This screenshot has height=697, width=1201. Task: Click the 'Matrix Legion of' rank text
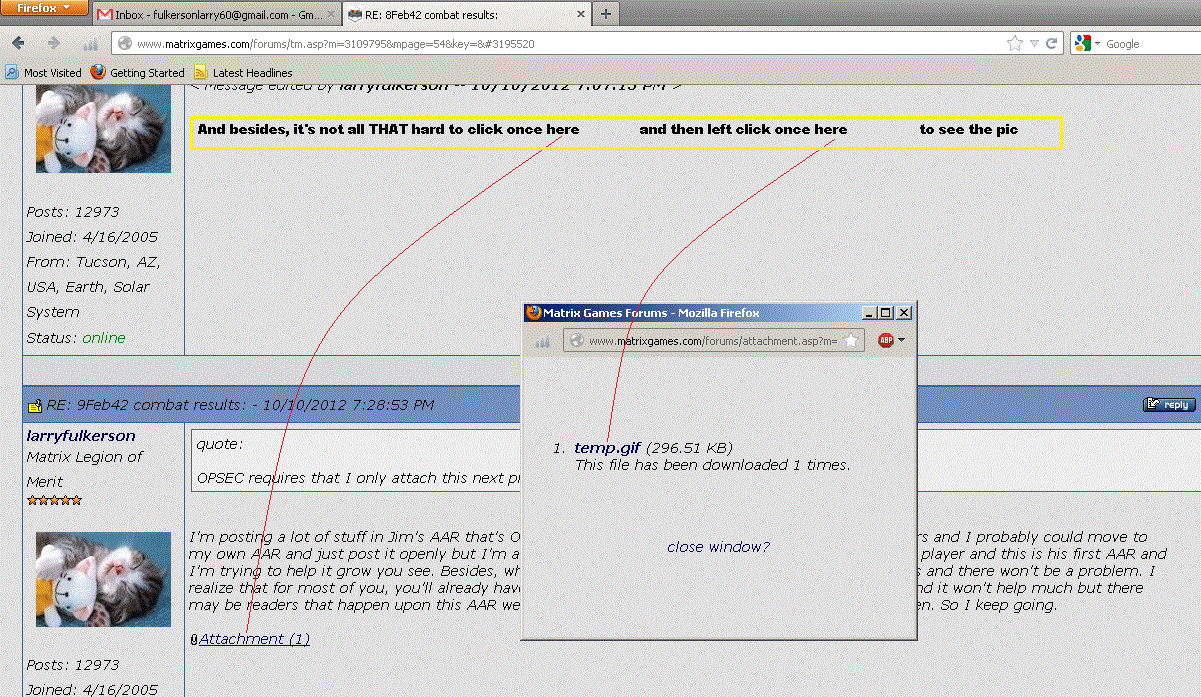85,457
